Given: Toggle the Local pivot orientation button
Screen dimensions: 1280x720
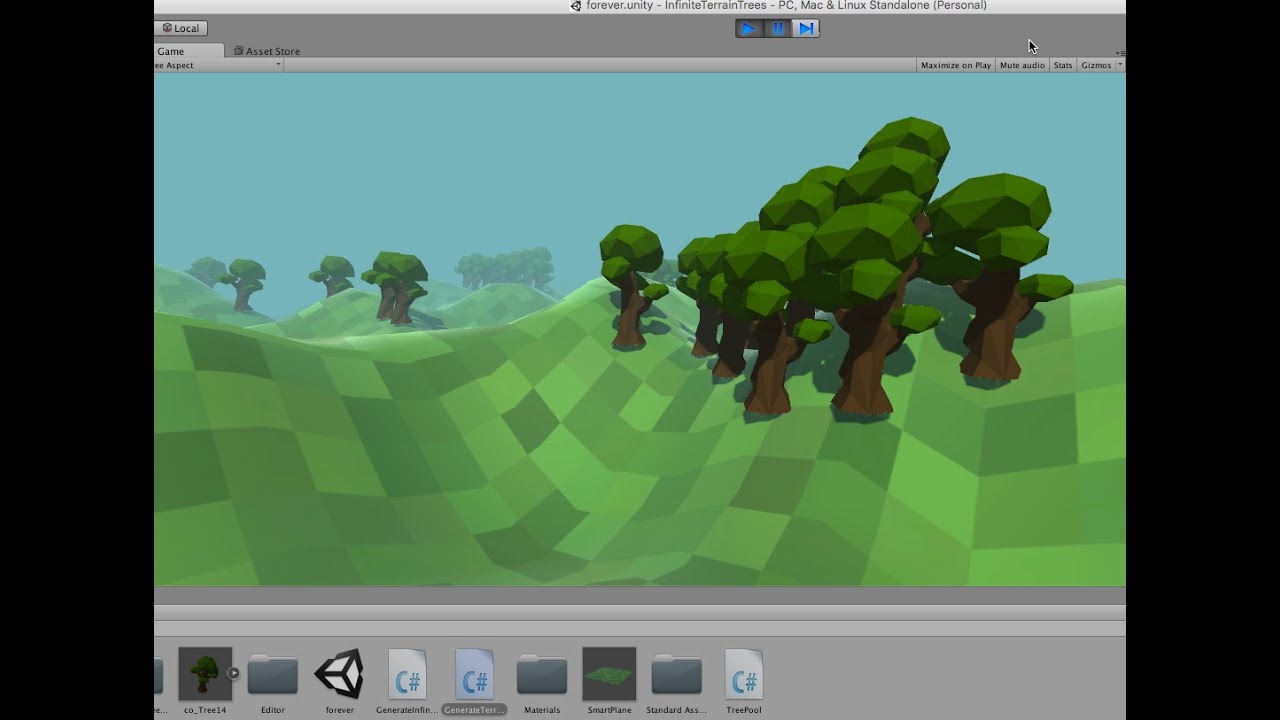Looking at the screenshot, I should click(x=181, y=28).
